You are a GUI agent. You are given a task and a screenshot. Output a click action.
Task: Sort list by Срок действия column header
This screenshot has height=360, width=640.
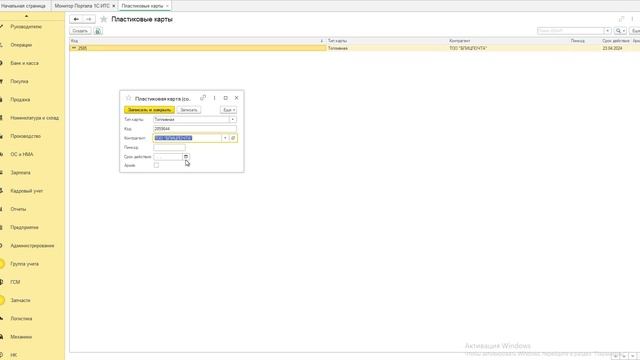tap(616, 41)
